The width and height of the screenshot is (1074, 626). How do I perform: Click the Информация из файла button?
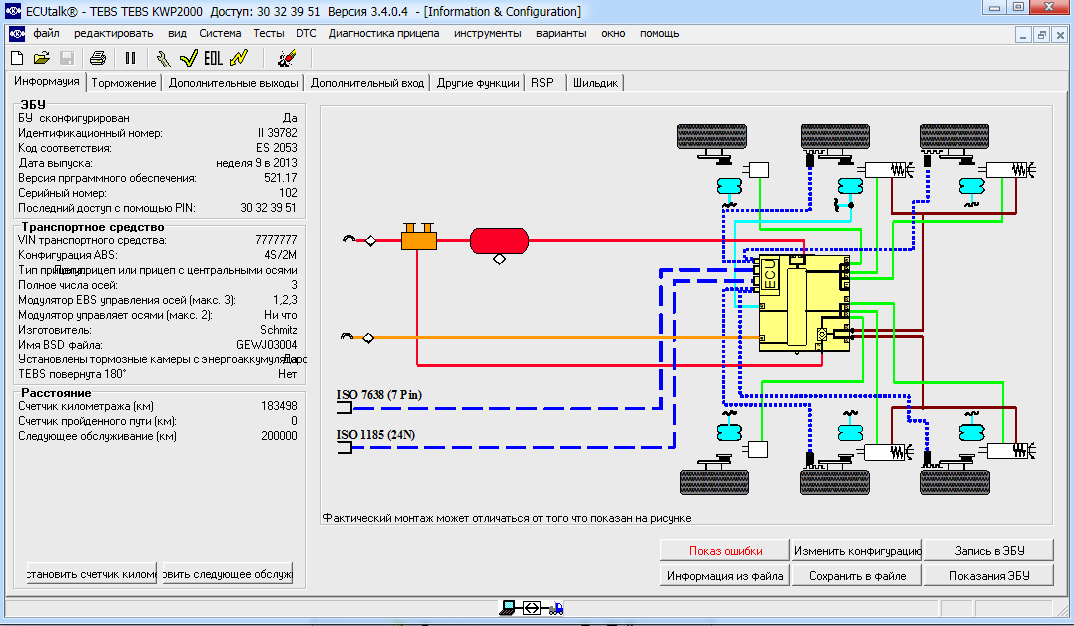tap(725, 575)
